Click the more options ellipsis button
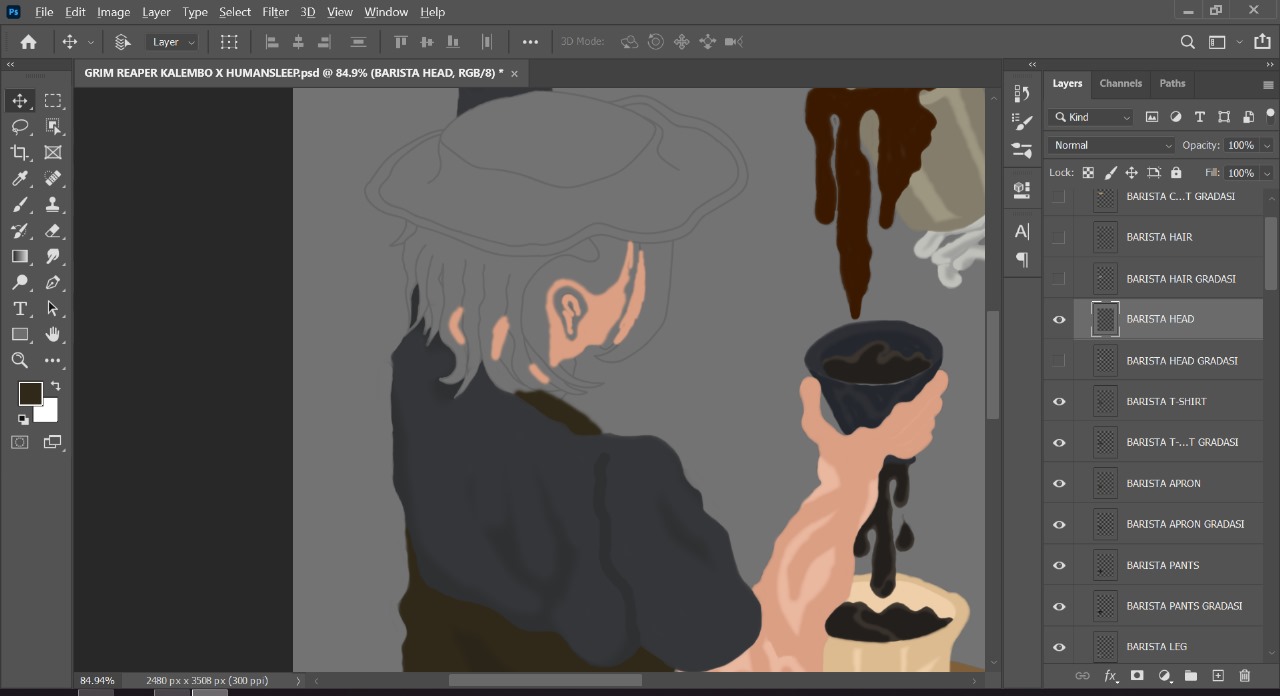Image resolution: width=1280 pixels, height=696 pixels. pyautogui.click(x=530, y=42)
